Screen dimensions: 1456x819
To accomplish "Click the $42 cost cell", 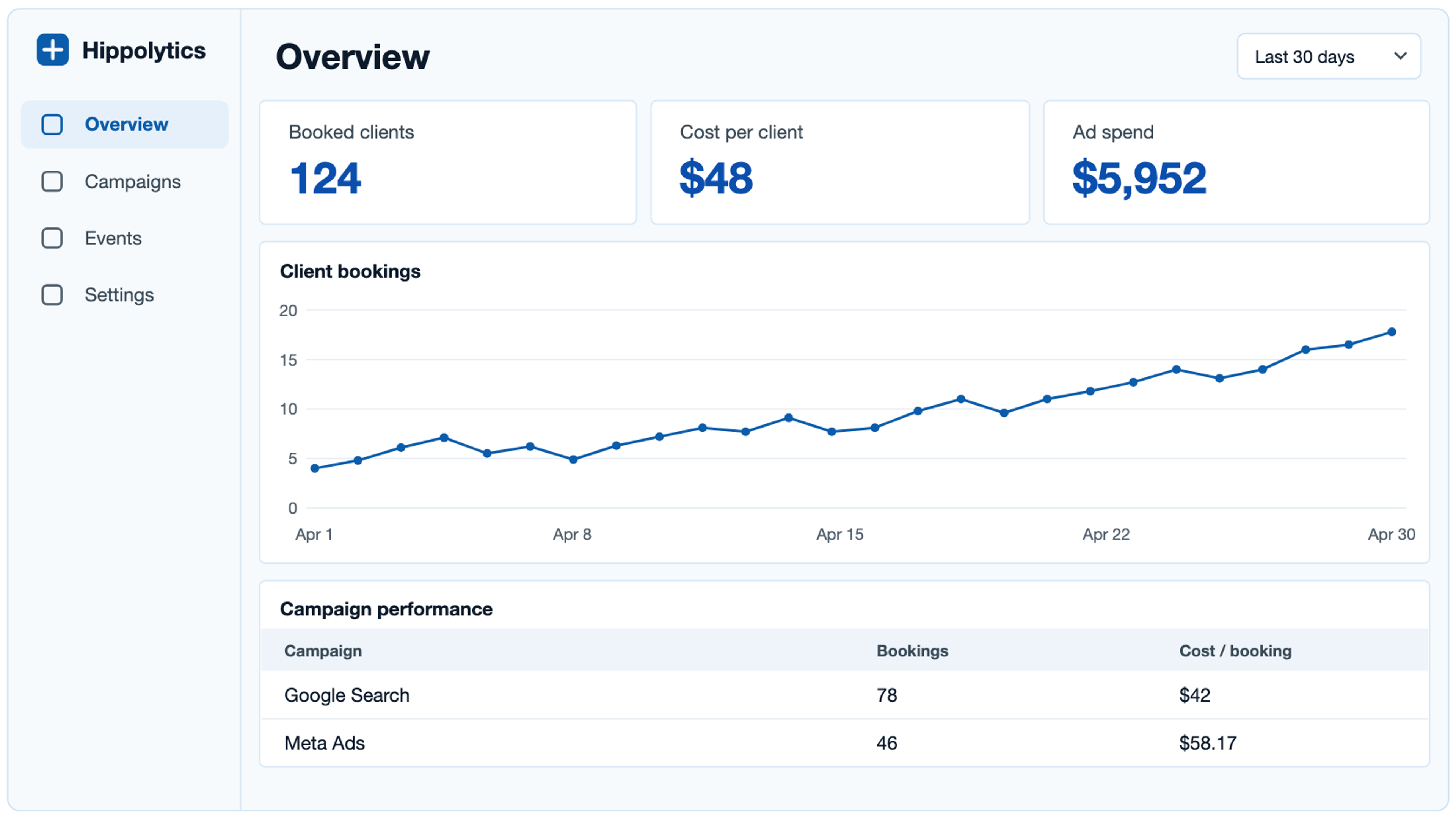I will (1194, 695).
